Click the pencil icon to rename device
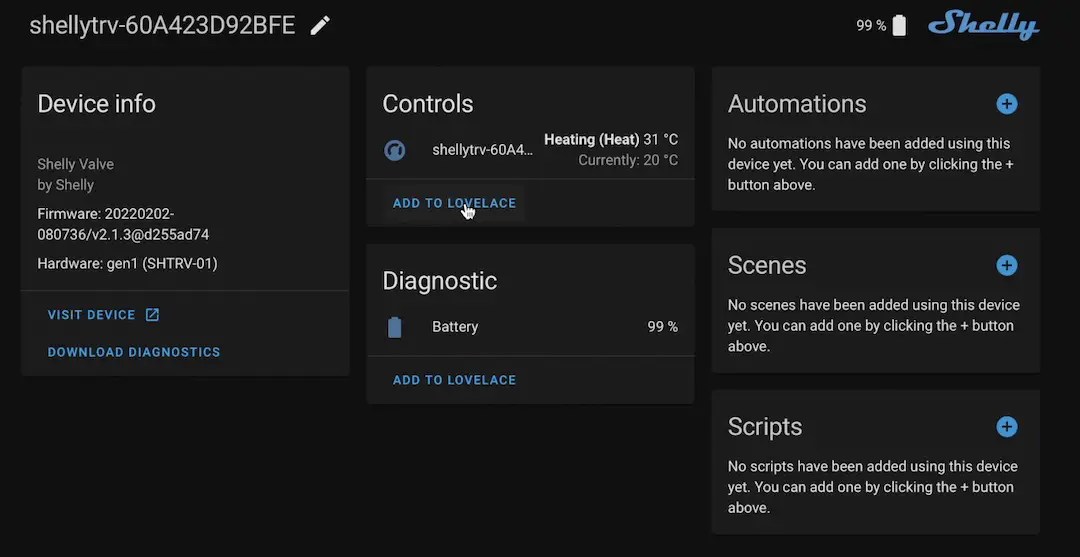Viewport: 1080px width, 557px height. [x=320, y=26]
